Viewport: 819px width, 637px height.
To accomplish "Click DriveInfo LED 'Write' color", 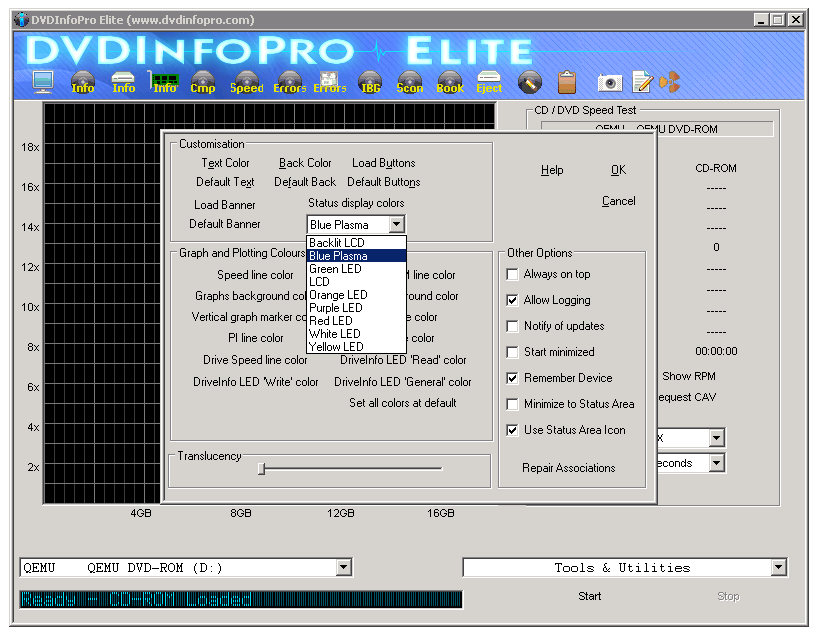I will (x=255, y=382).
